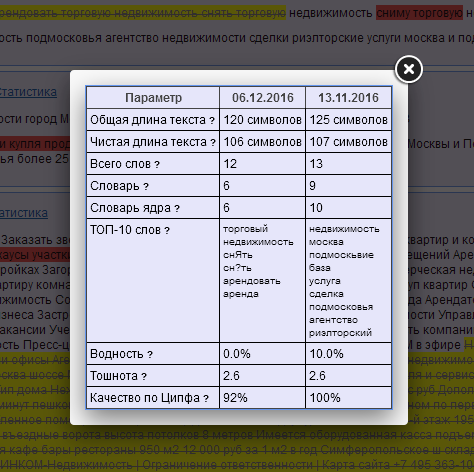The image size is (474, 472).
Task: Click question mark next to Словарь
Action: coord(146,187)
